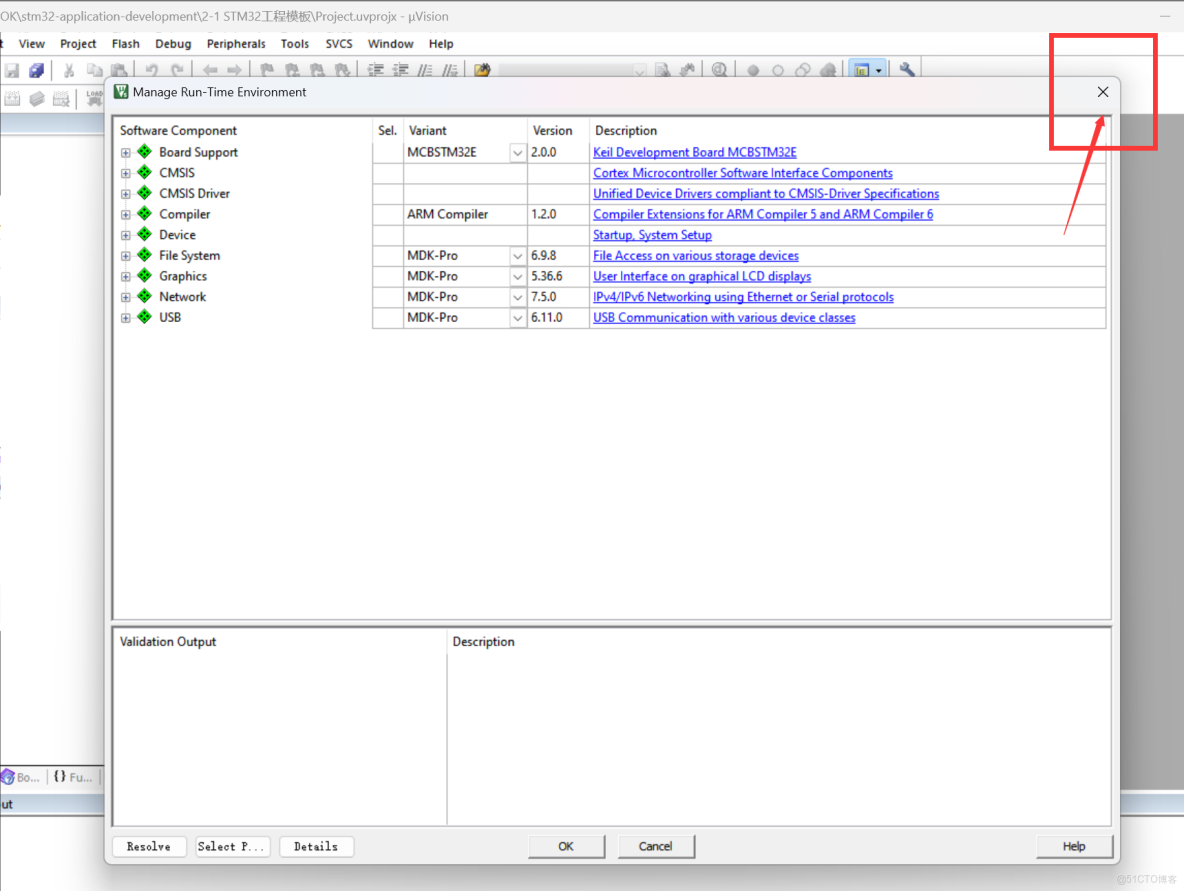The height and width of the screenshot is (891, 1184).
Task: Click the Details button
Action: coord(316,846)
